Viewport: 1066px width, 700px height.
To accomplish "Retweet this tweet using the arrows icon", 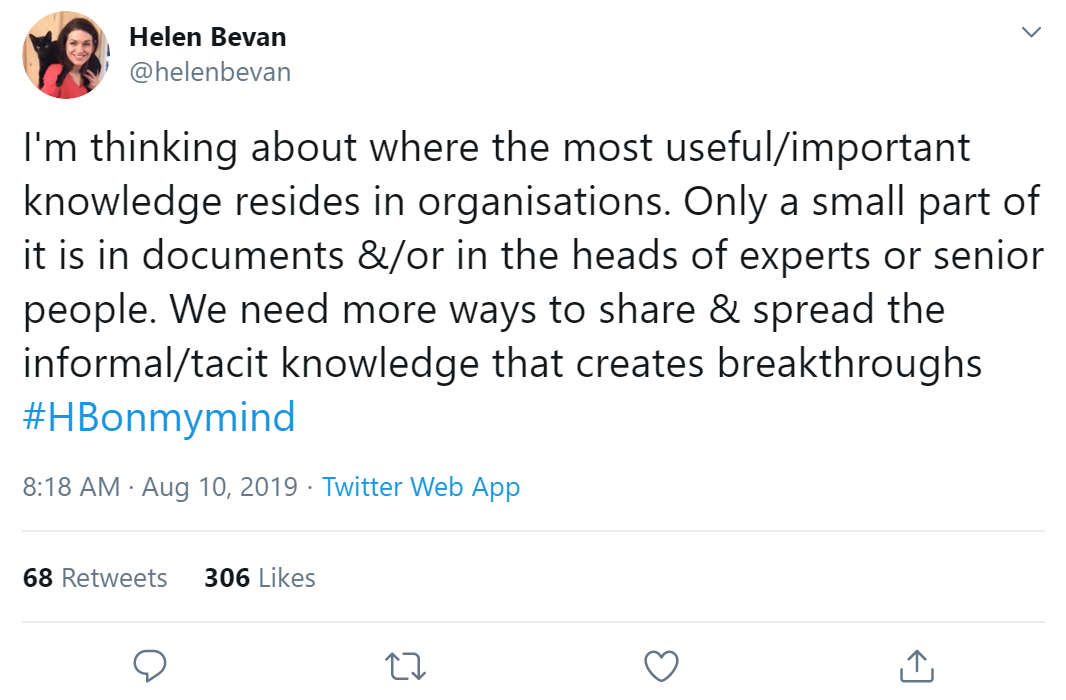I will click(x=405, y=666).
